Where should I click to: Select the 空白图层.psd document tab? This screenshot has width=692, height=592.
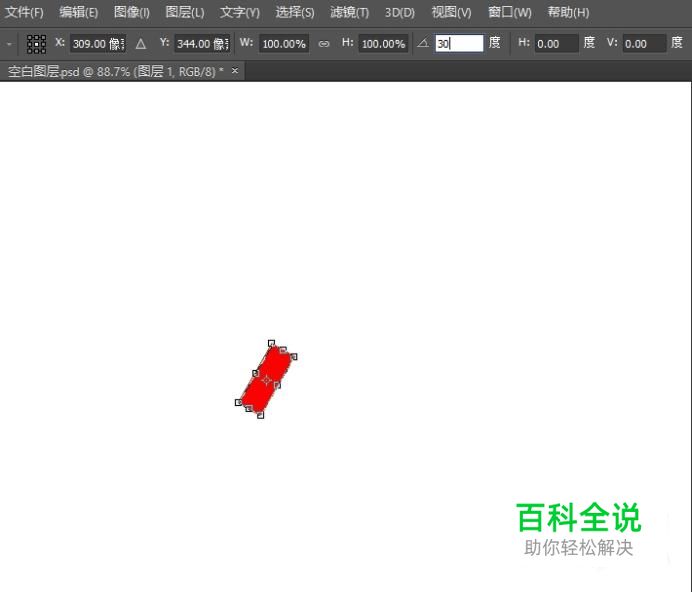pyautogui.click(x=116, y=71)
